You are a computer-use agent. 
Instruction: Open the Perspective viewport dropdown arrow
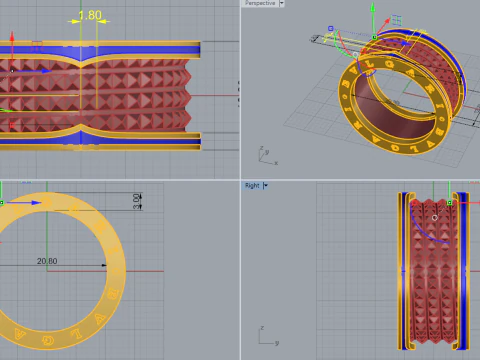click(282, 3)
